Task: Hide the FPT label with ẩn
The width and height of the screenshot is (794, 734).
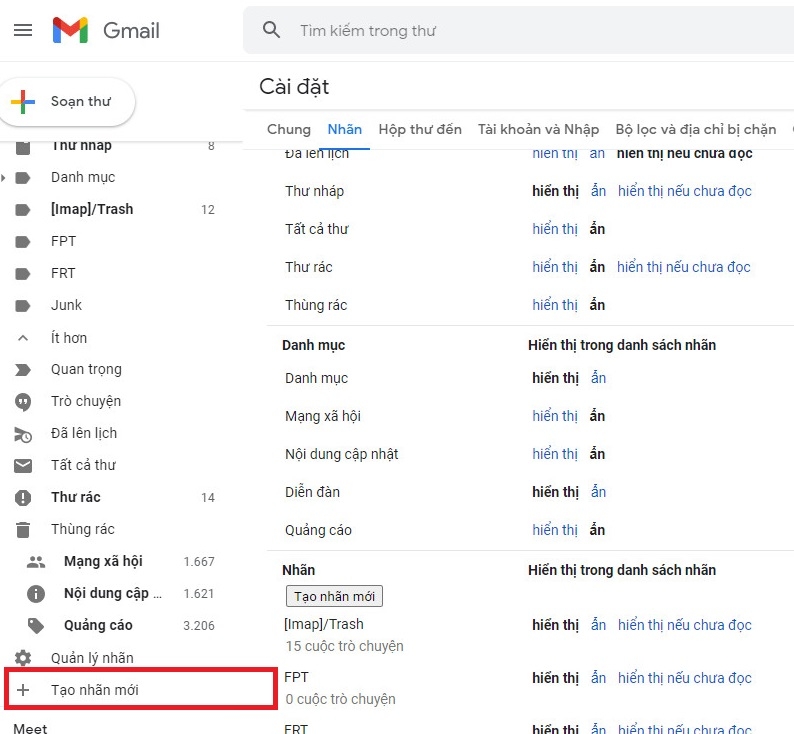Action: (598, 678)
